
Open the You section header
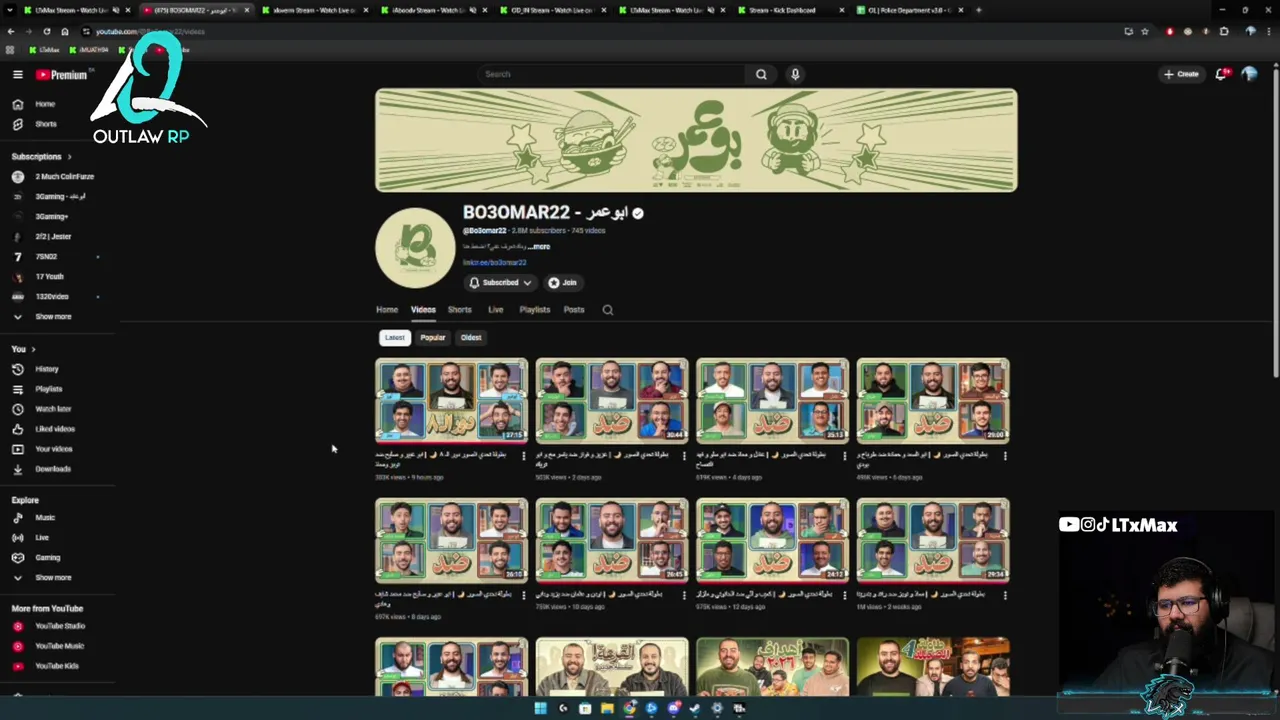pos(23,349)
